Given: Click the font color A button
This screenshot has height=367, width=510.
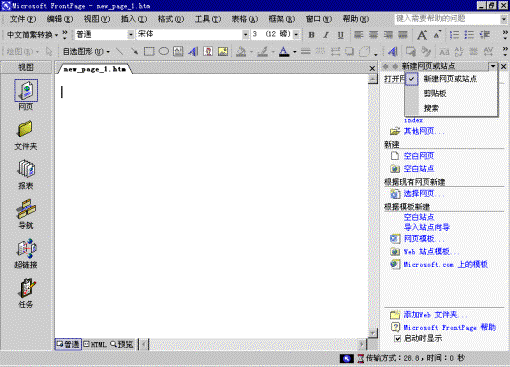Looking at the screenshot, I should point(284,51).
